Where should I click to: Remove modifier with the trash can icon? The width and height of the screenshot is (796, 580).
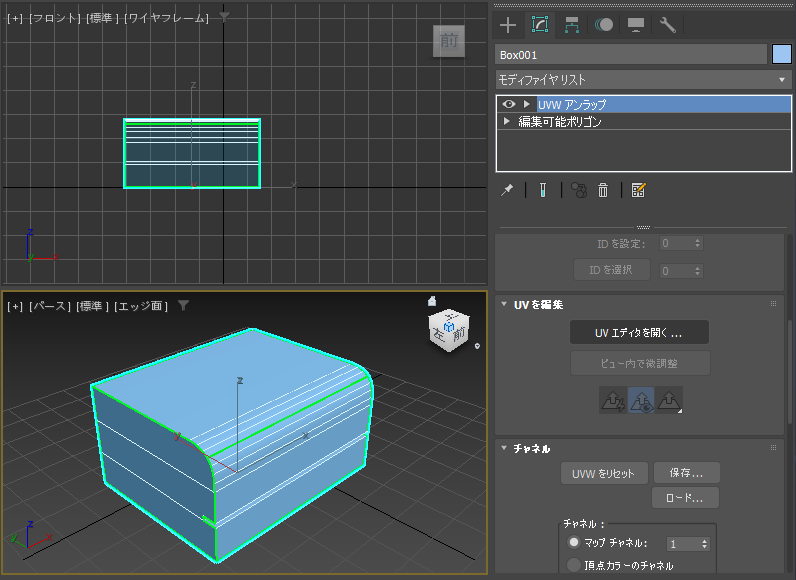coord(603,190)
